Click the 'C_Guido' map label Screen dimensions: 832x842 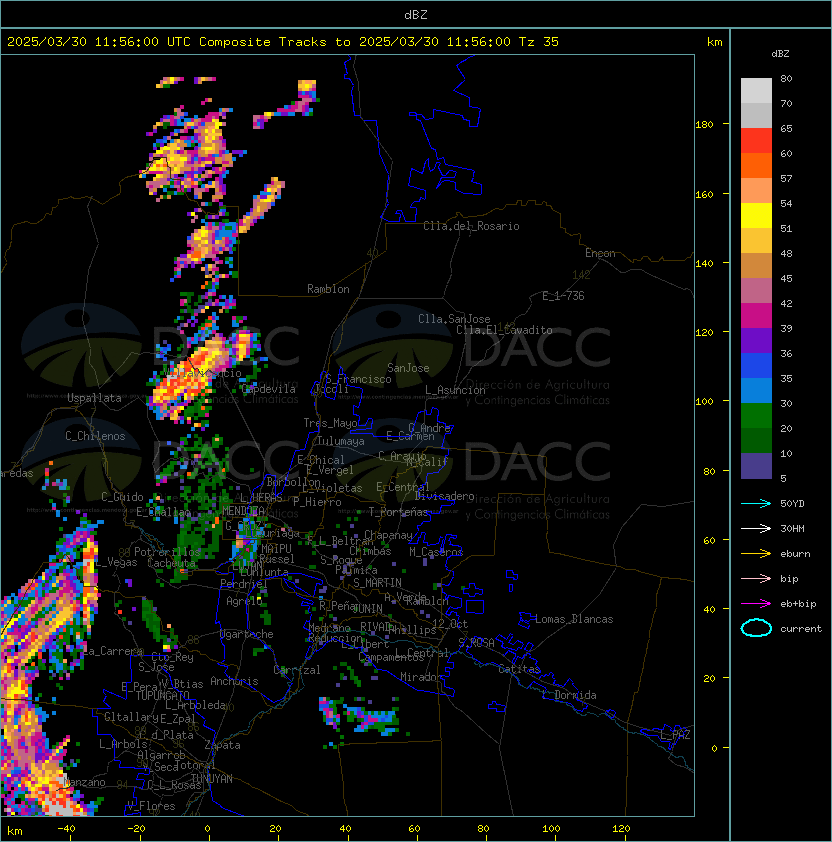tap(122, 497)
